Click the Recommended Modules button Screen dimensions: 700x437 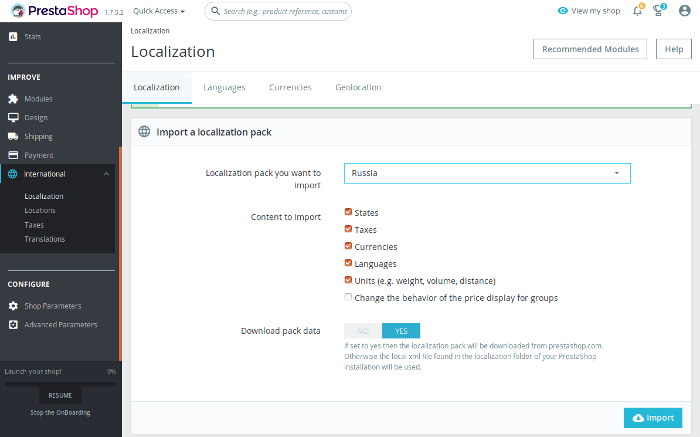click(x=590, y=49)
